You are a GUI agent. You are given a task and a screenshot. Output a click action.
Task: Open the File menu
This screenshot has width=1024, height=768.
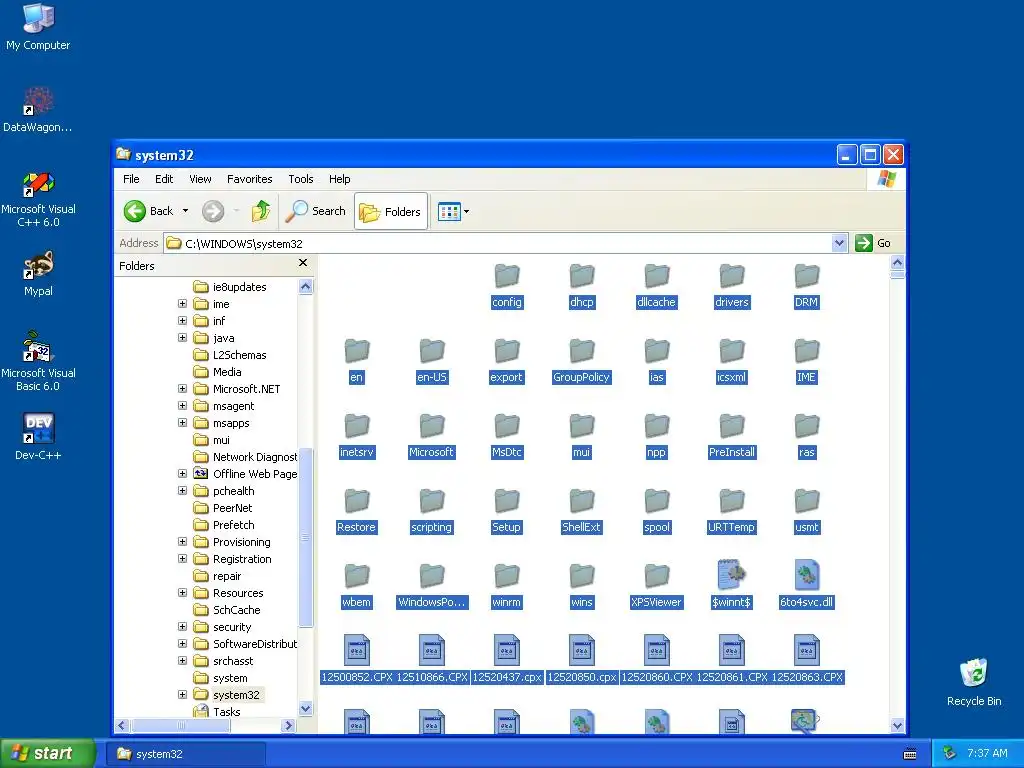131,179
